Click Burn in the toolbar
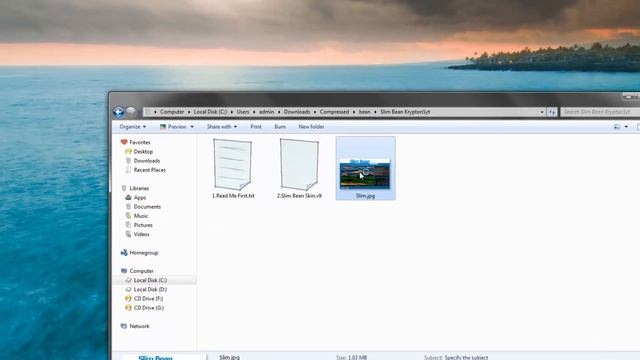Image resolution: width=640 pixels, height=360 pixels. tap(280, 127)
